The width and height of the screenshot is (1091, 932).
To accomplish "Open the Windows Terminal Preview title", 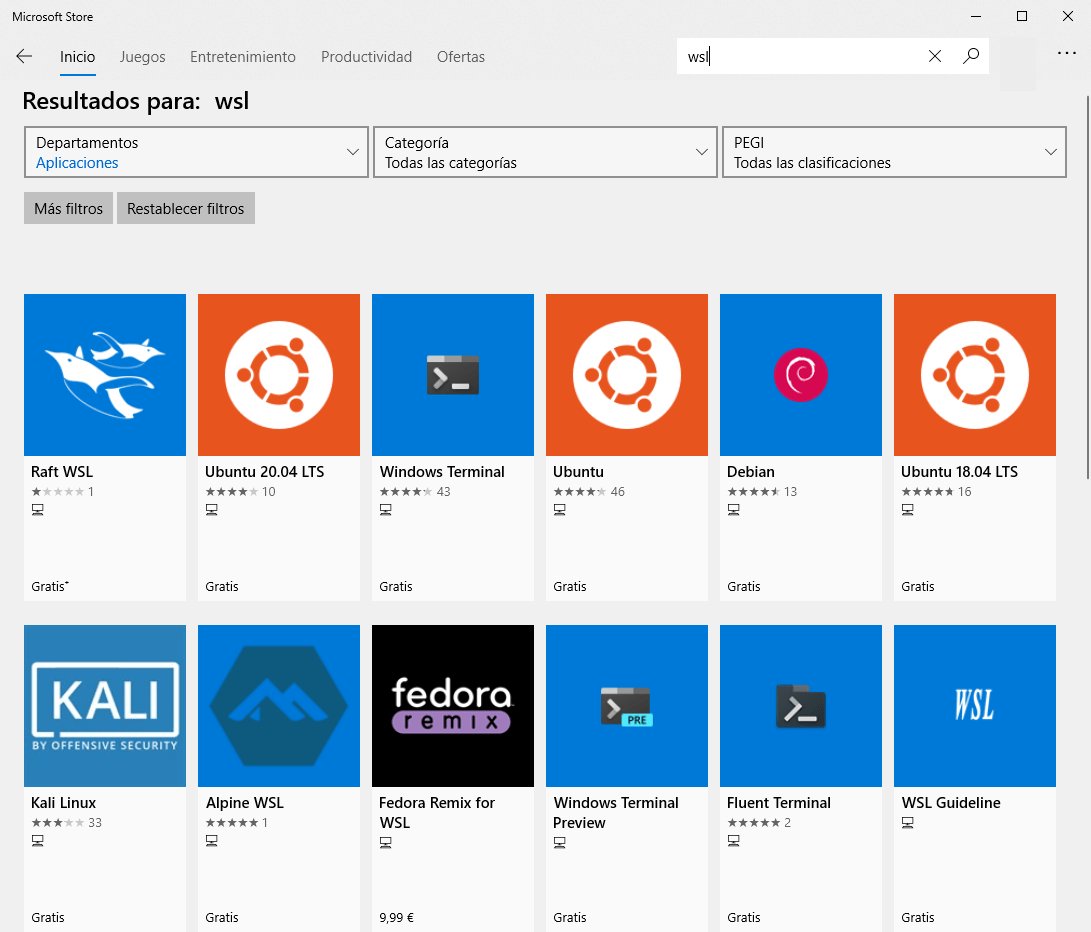I will tap(616, 812).
